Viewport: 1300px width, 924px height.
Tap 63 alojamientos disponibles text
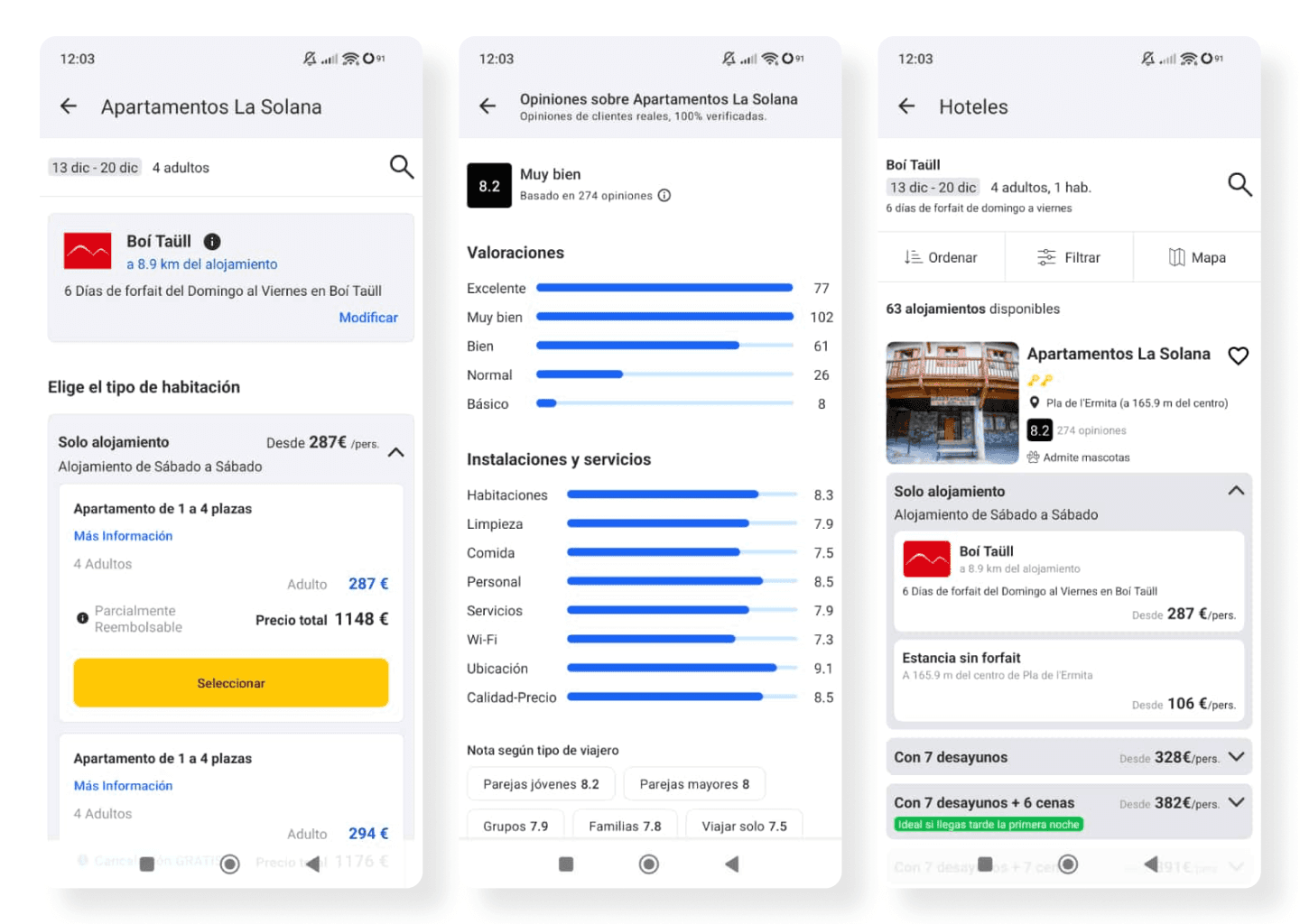point(973,309)
